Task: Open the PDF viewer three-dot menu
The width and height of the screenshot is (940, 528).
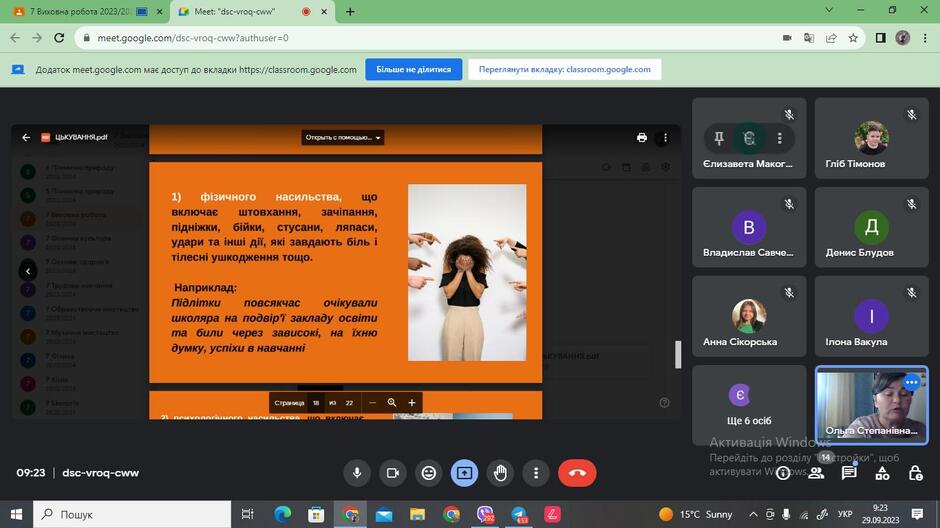Action: (x=665, y=137)
